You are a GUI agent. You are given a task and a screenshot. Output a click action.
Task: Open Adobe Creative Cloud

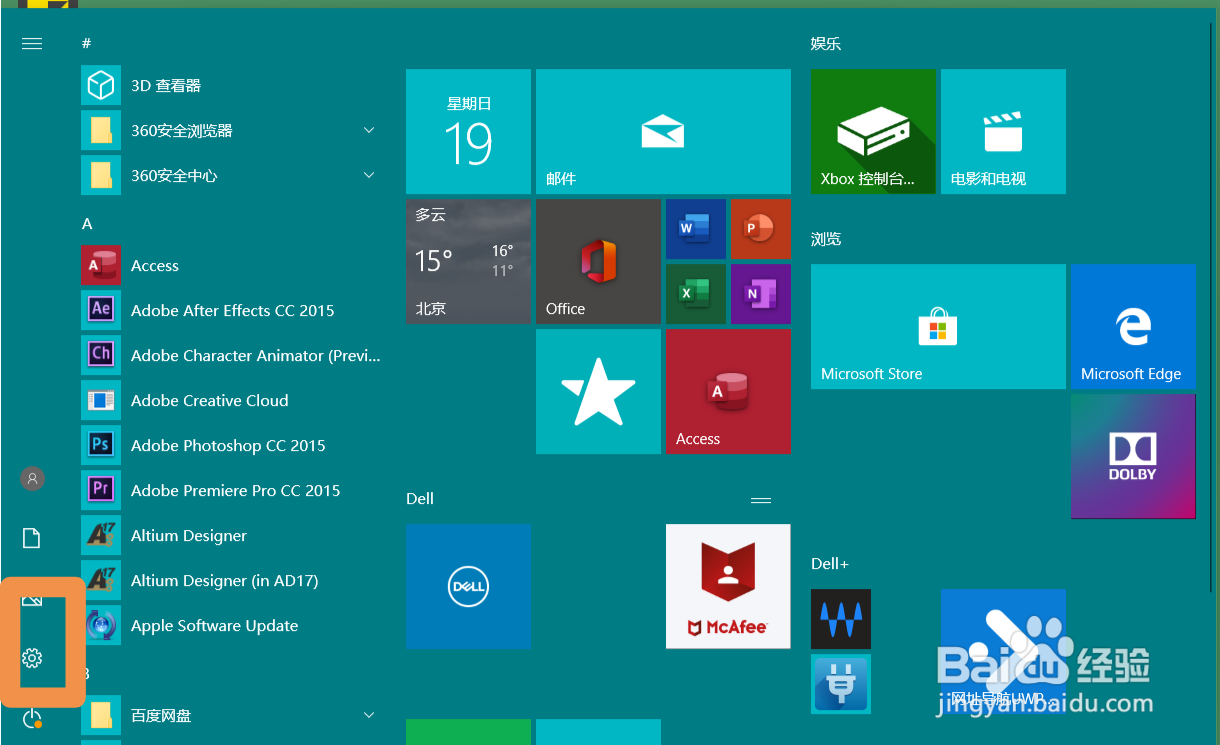click(231, 401)
